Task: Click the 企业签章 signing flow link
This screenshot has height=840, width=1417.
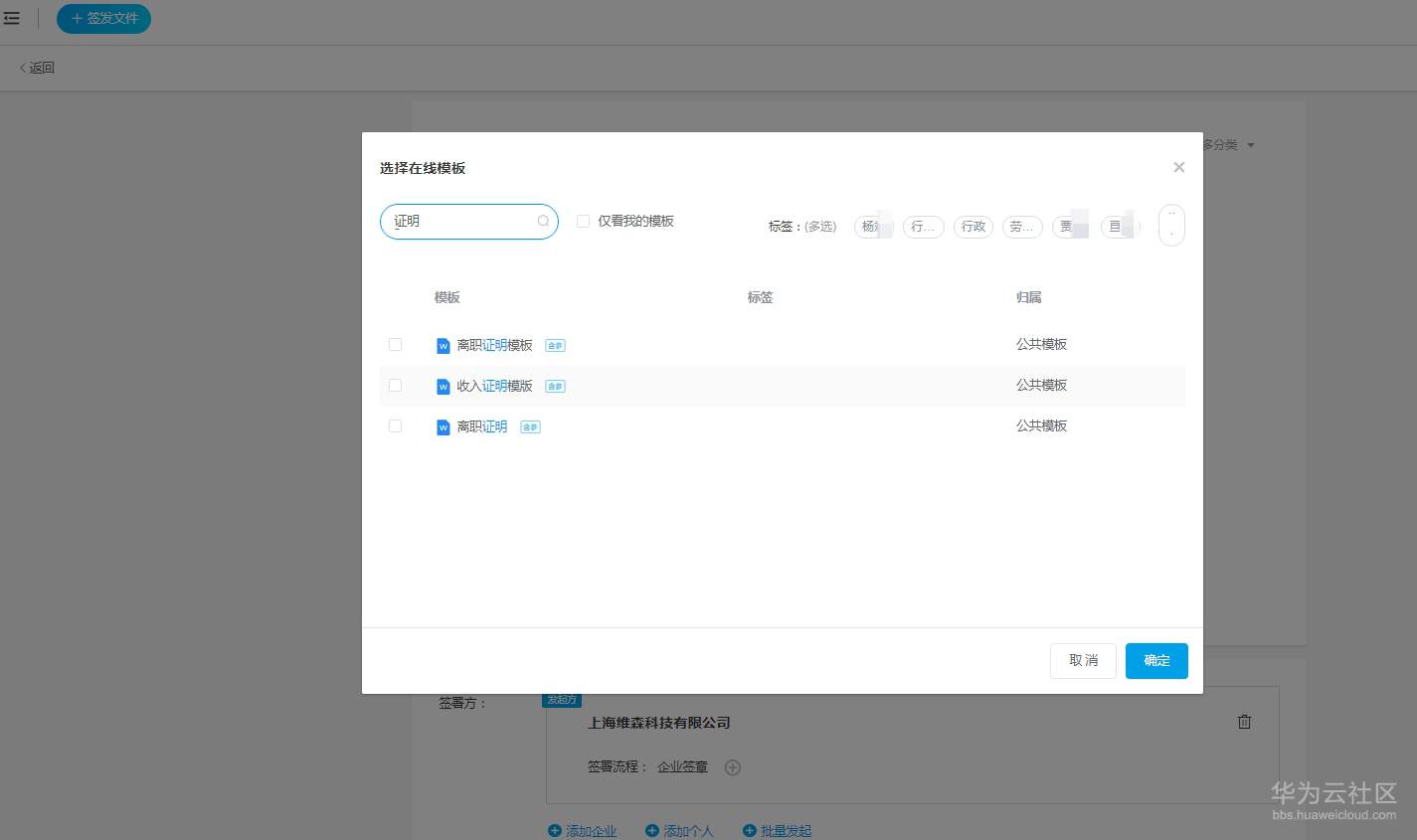Action: [682, 767]
